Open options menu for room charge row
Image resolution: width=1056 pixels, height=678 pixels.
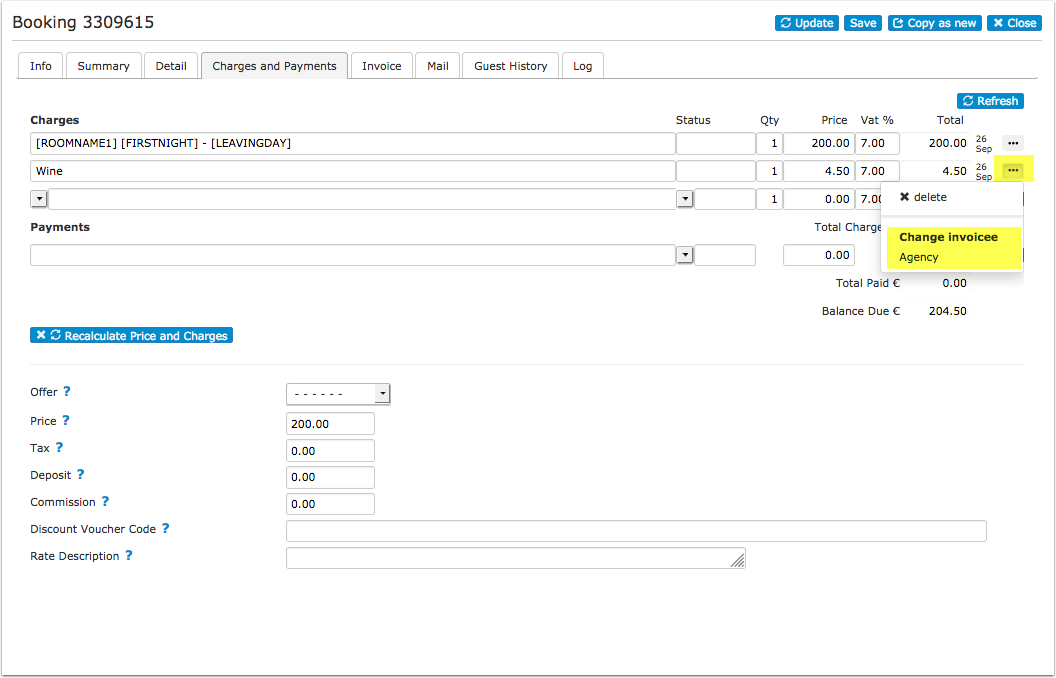pos(1013,143)
